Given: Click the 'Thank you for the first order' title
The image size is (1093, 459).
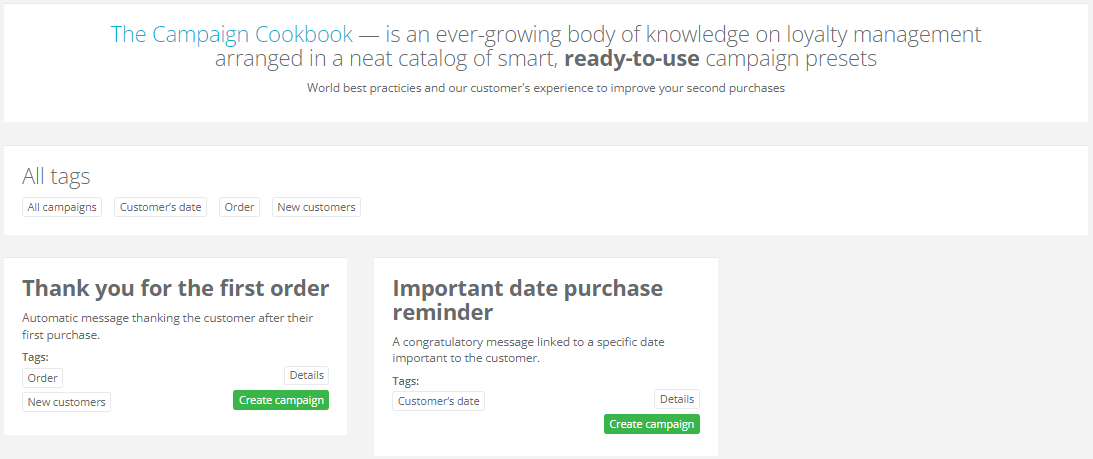Looking at the screenshot, I should point(176,289).
